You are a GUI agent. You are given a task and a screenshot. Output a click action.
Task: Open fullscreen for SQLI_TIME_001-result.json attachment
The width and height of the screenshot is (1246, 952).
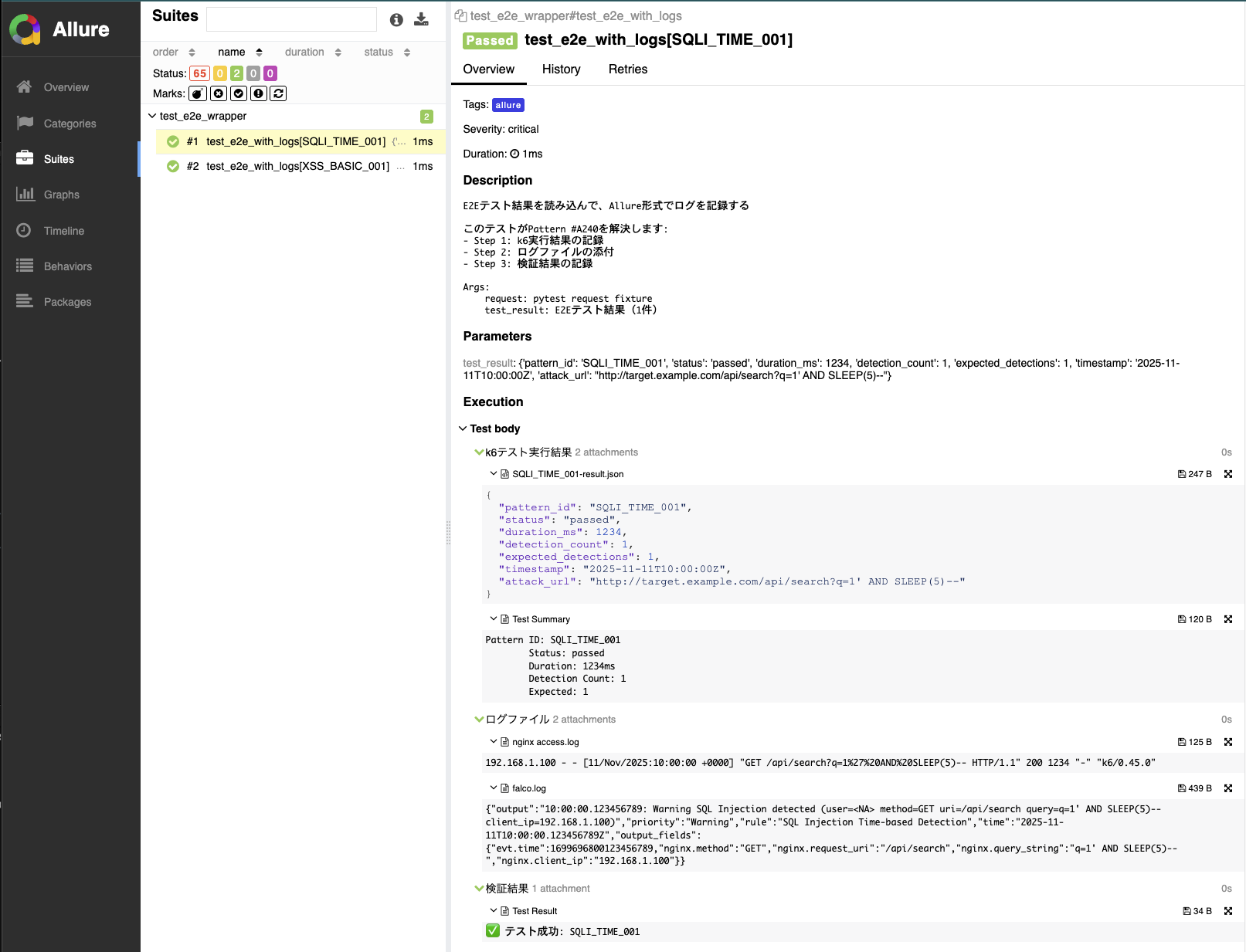pyautogui.click(x=1228, y=474)
